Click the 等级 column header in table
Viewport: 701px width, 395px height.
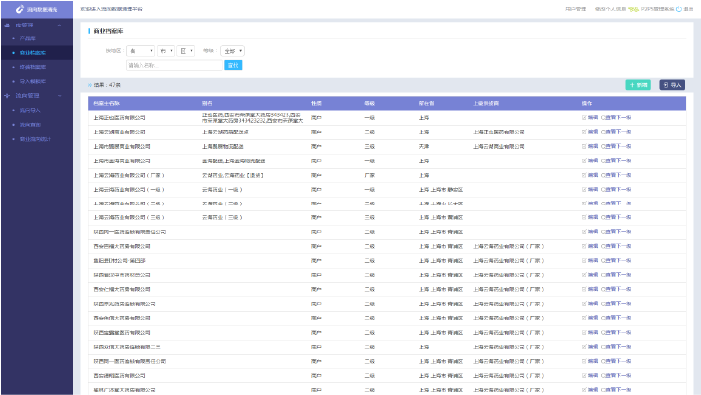click(369, 103)
